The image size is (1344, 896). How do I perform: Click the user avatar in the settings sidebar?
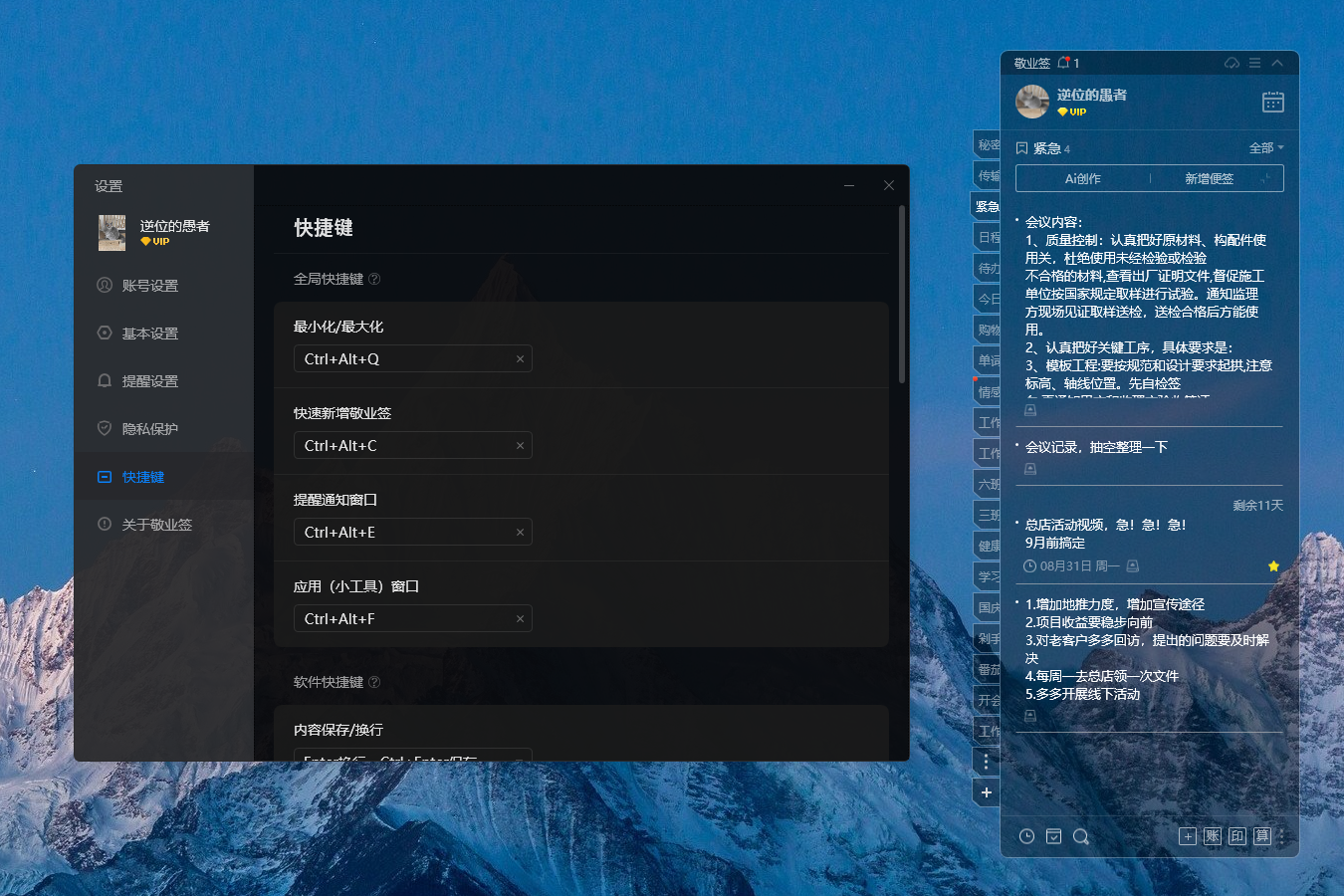pos(112,233)
